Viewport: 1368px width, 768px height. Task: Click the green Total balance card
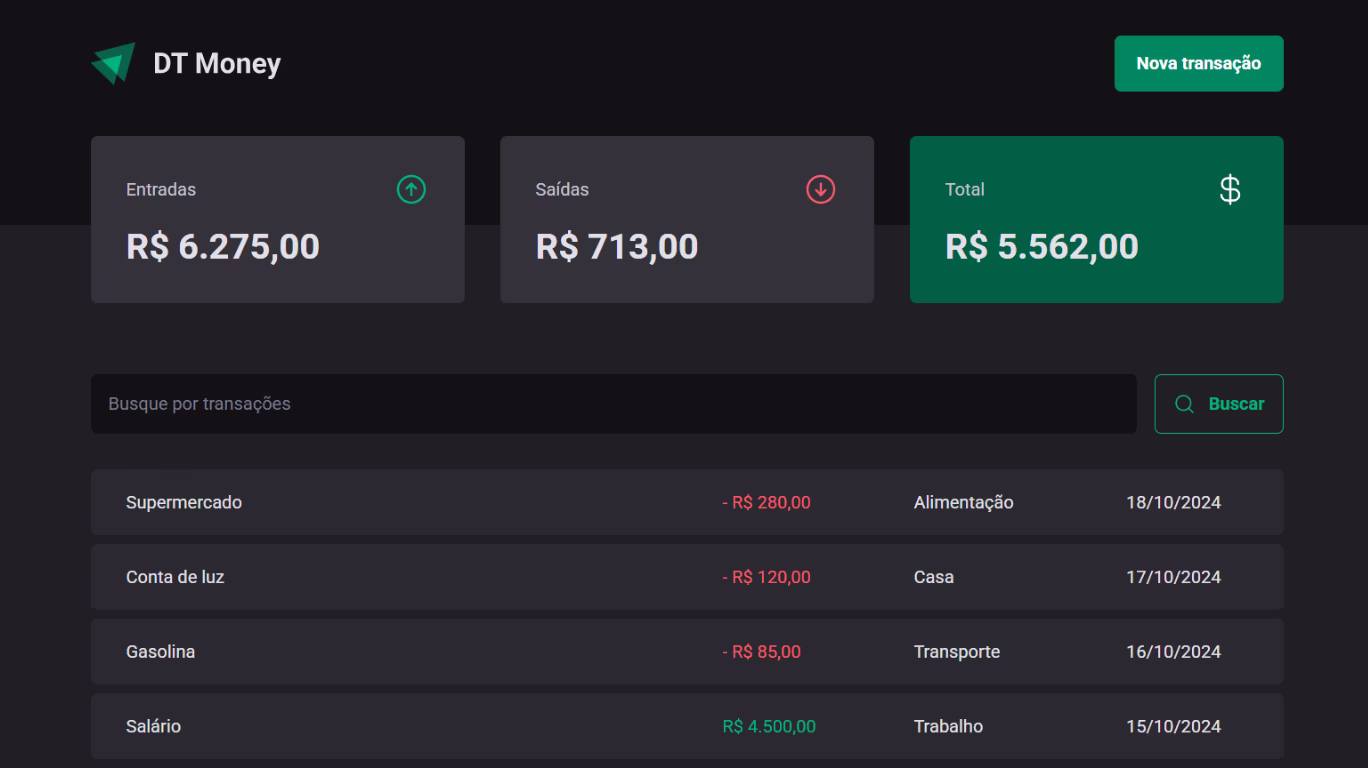pos(1096,220)
